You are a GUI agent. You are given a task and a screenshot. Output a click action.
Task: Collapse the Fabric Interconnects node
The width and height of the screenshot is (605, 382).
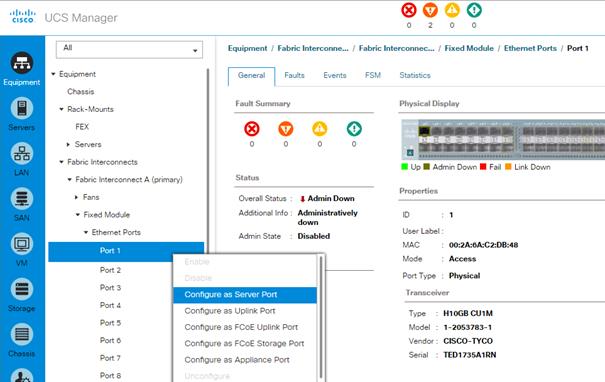(x=61, y=162)
